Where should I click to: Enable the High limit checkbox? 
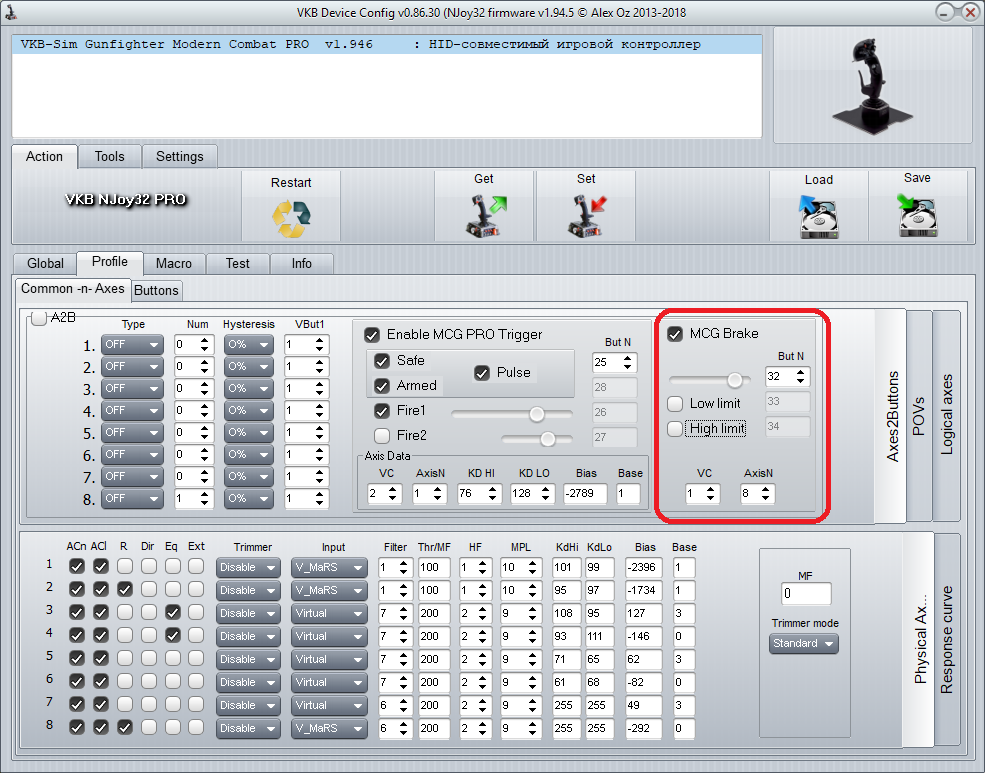pos(675,428)
